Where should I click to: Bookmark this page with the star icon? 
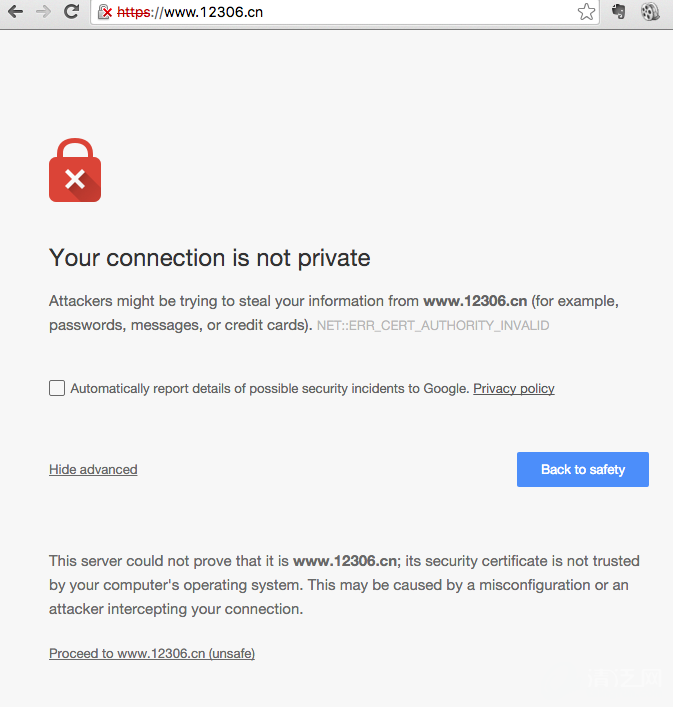pos(586,12)
